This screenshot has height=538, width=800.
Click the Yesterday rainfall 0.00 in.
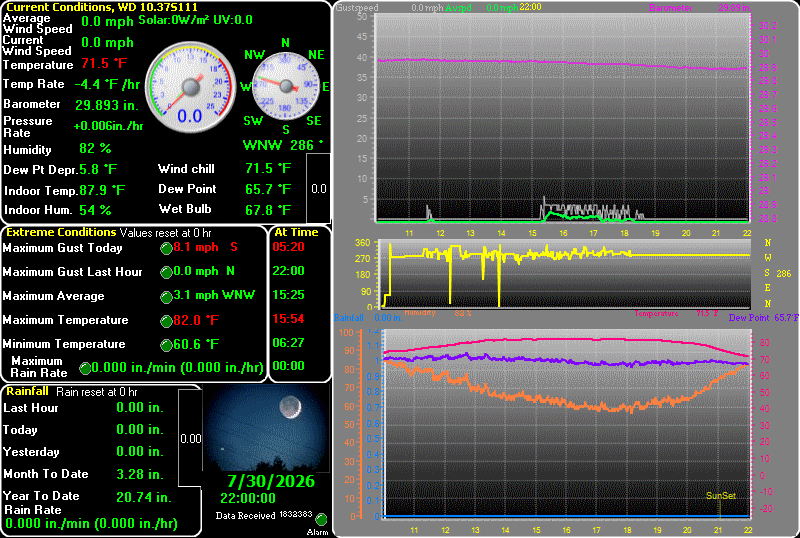pos(140,452)
